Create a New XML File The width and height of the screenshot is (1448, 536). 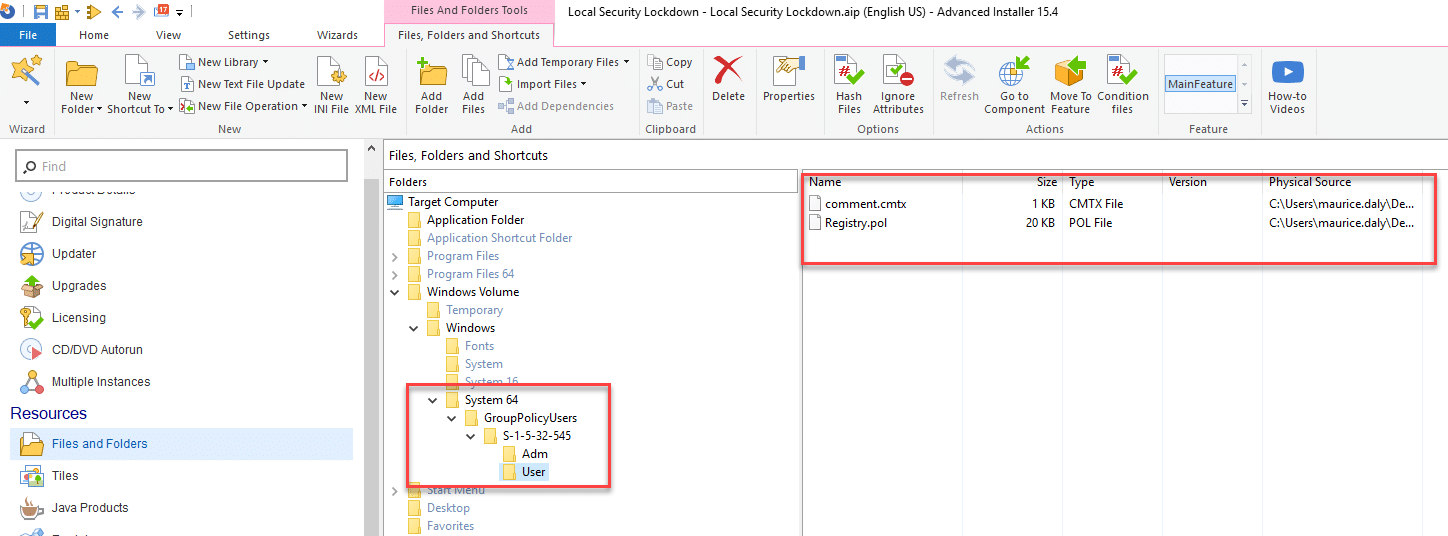coord(376,85)
